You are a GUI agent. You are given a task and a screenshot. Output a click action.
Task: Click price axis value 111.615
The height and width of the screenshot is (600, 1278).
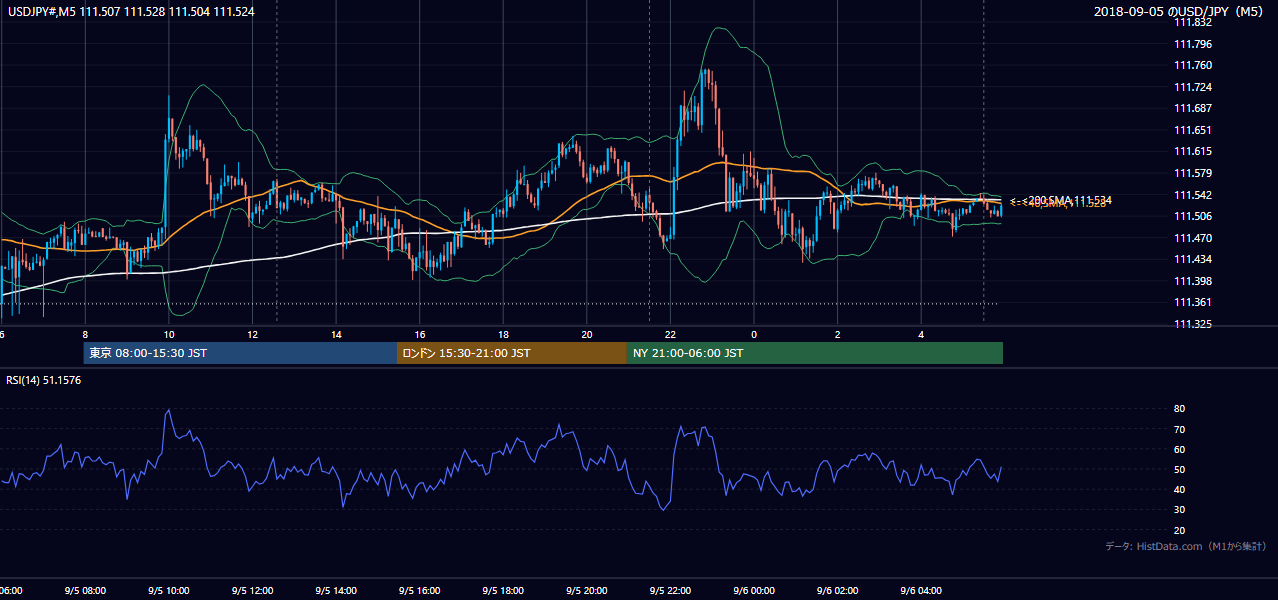tap(1192, 152)
